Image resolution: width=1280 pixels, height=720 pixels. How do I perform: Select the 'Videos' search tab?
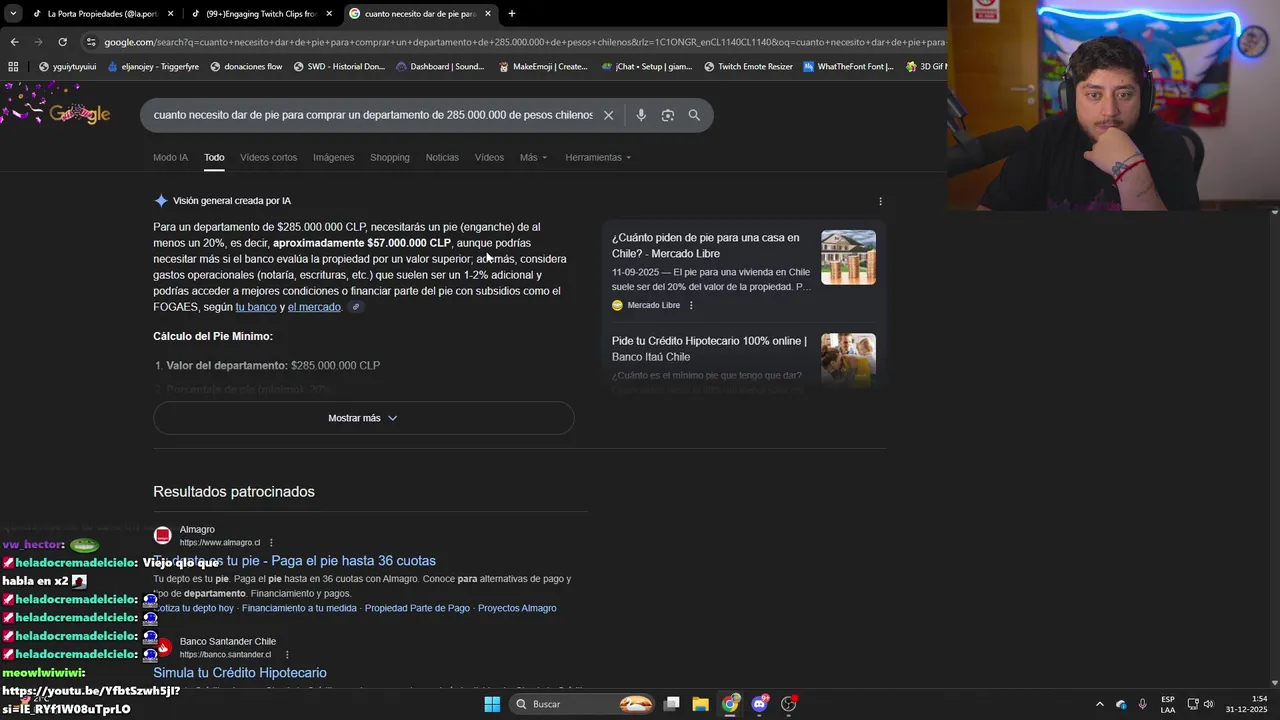pyautogui.click(x=489, y=157)
